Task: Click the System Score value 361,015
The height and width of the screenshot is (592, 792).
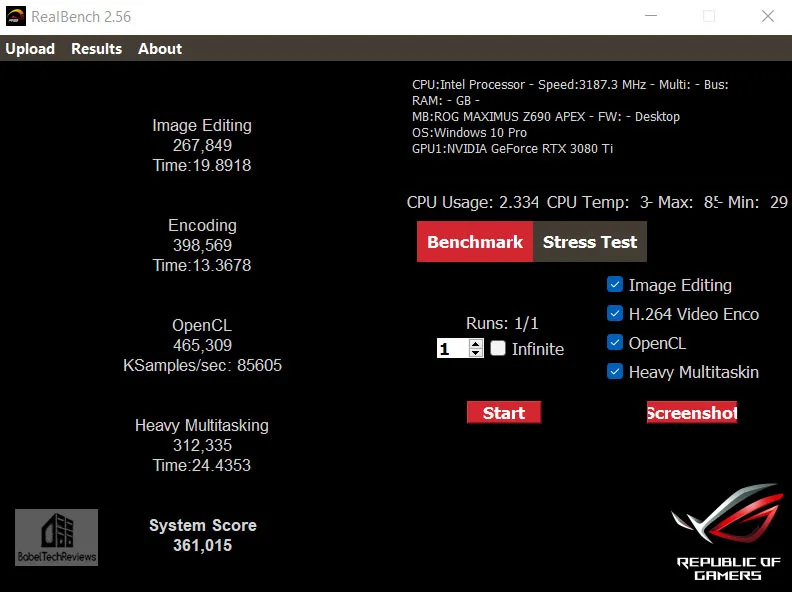Action: 203,546
